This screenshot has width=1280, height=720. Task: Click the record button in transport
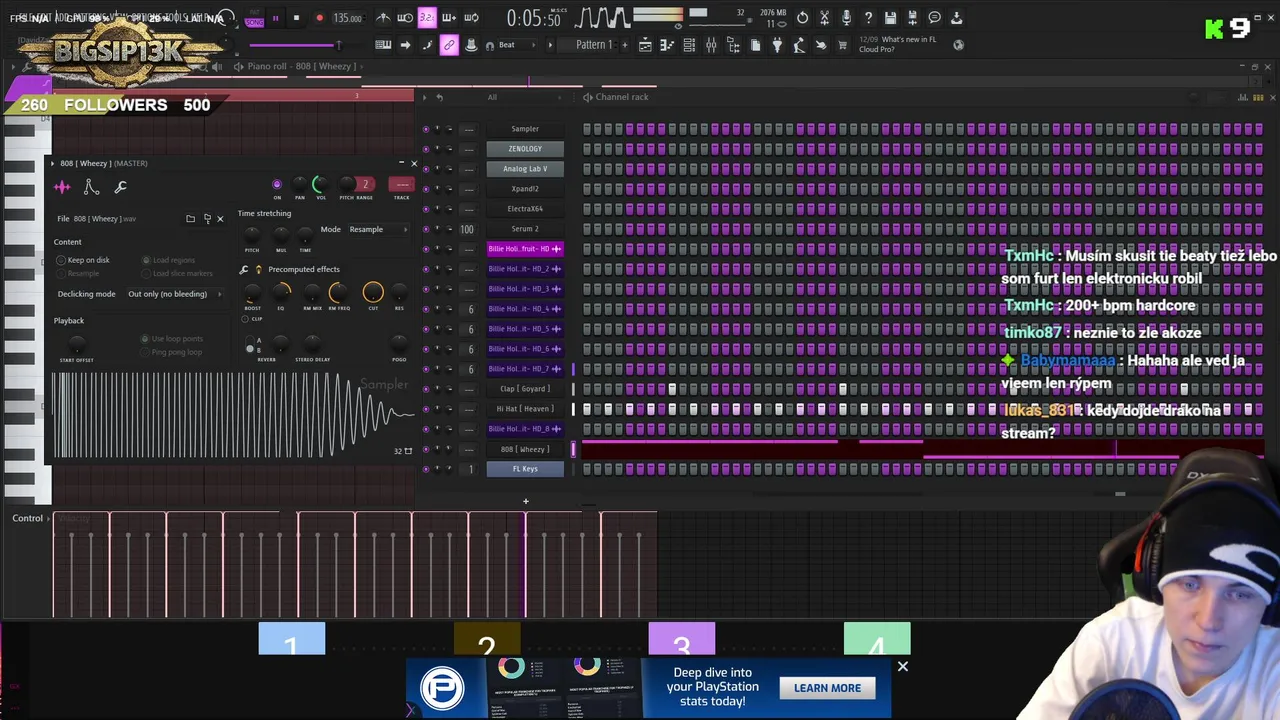[319, 18]
